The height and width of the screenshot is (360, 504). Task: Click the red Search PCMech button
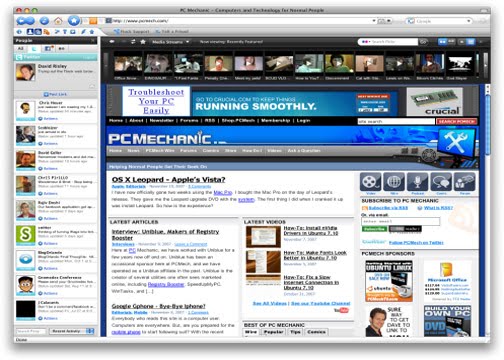[456, 121]
